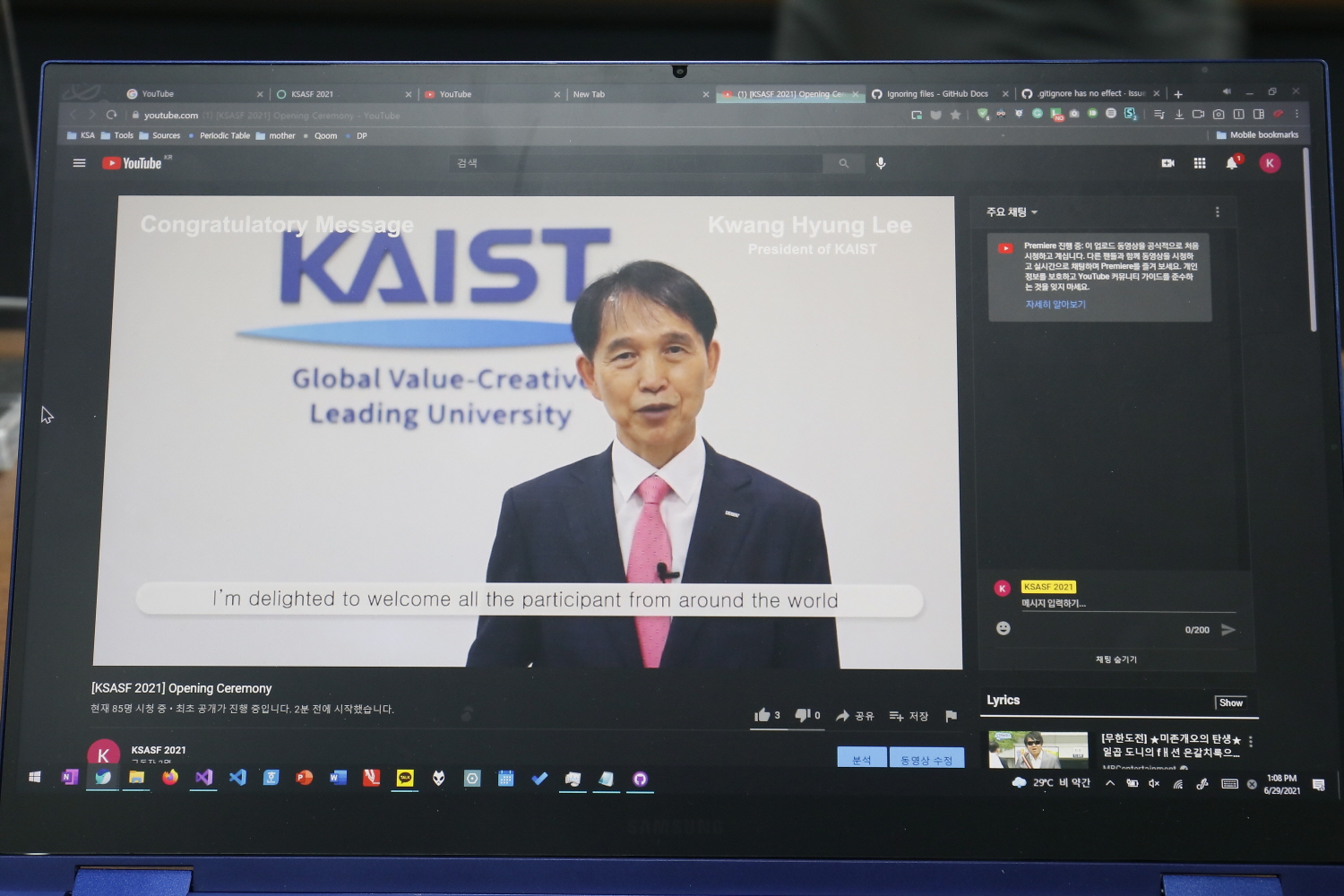Open the live chat three-dot options

pos(1217,212)
